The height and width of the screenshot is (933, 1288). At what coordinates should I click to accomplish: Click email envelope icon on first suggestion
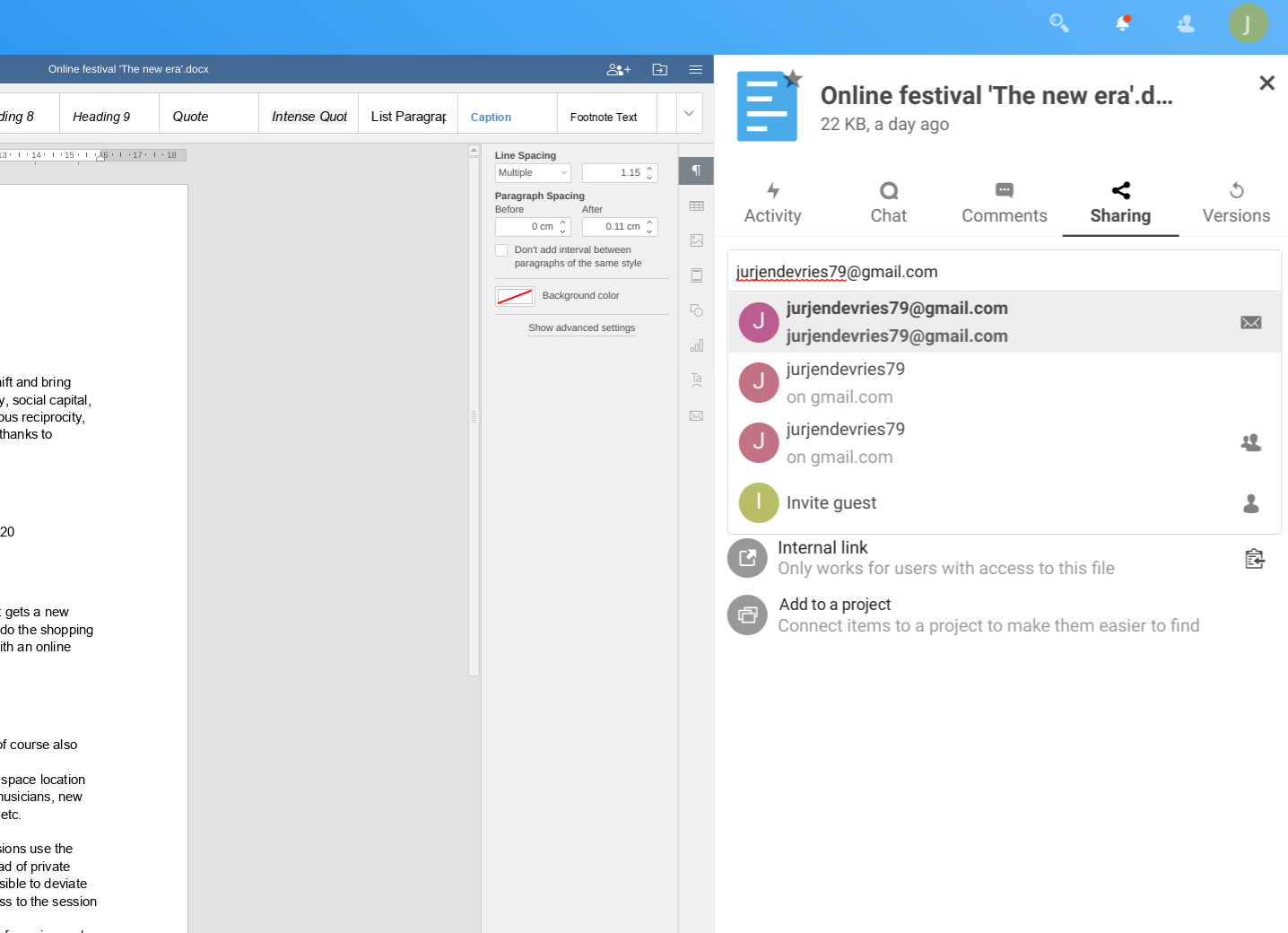(1251, 322)
